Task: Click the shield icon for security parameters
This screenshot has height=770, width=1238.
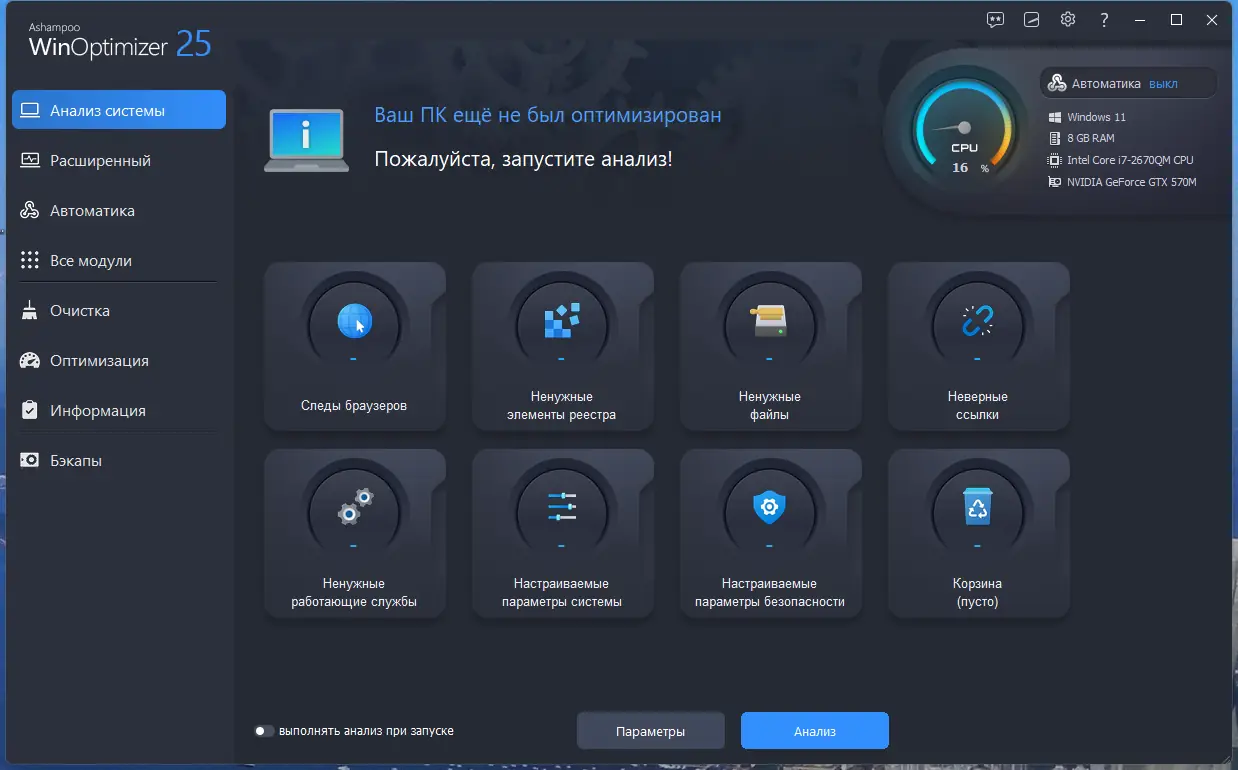Action: [770, 508]
